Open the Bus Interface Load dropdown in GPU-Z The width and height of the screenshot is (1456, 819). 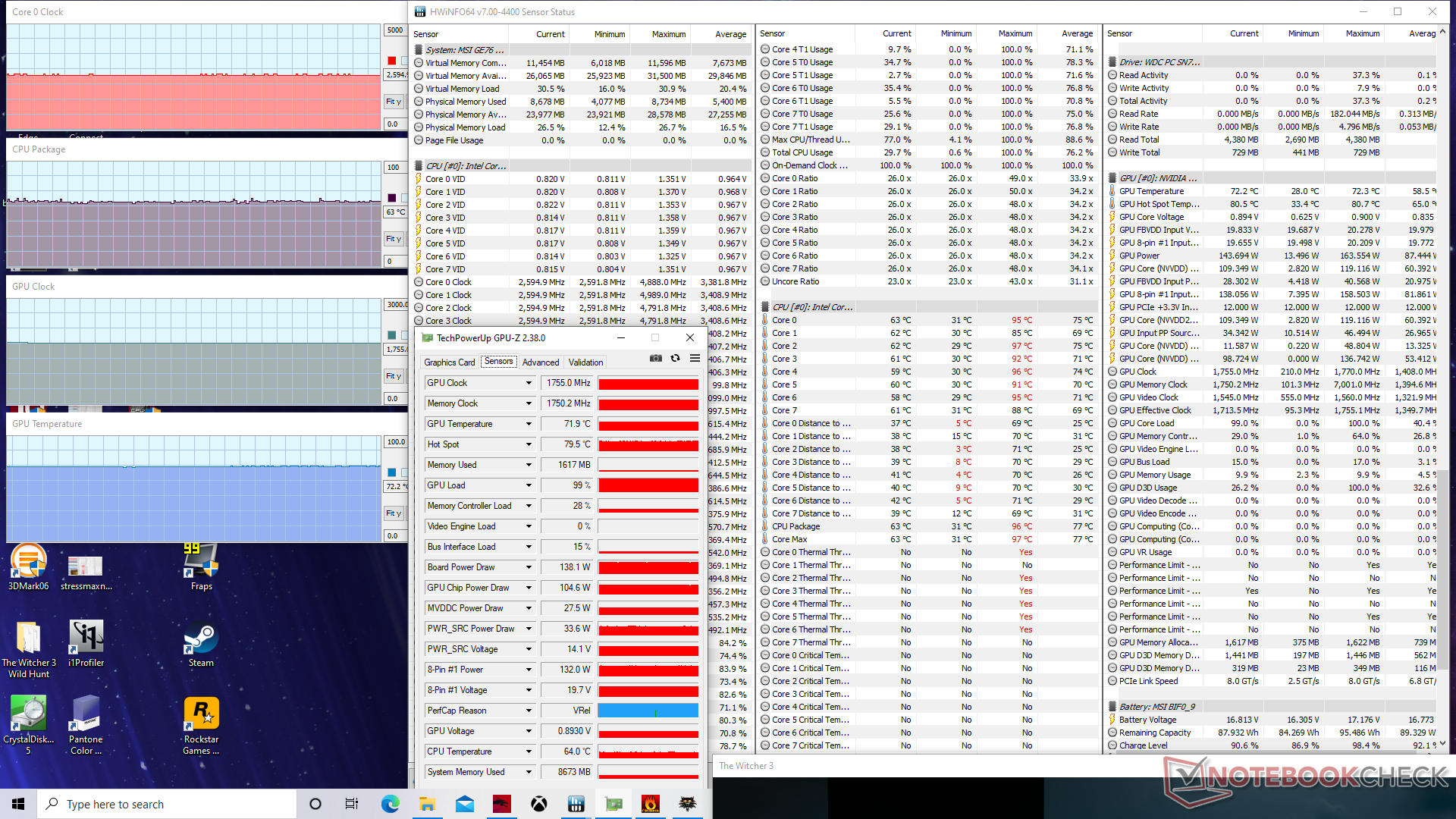tap(529, 547)
